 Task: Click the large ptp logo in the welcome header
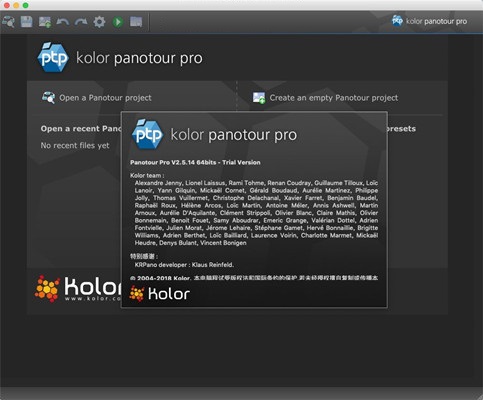coord(53,57)
